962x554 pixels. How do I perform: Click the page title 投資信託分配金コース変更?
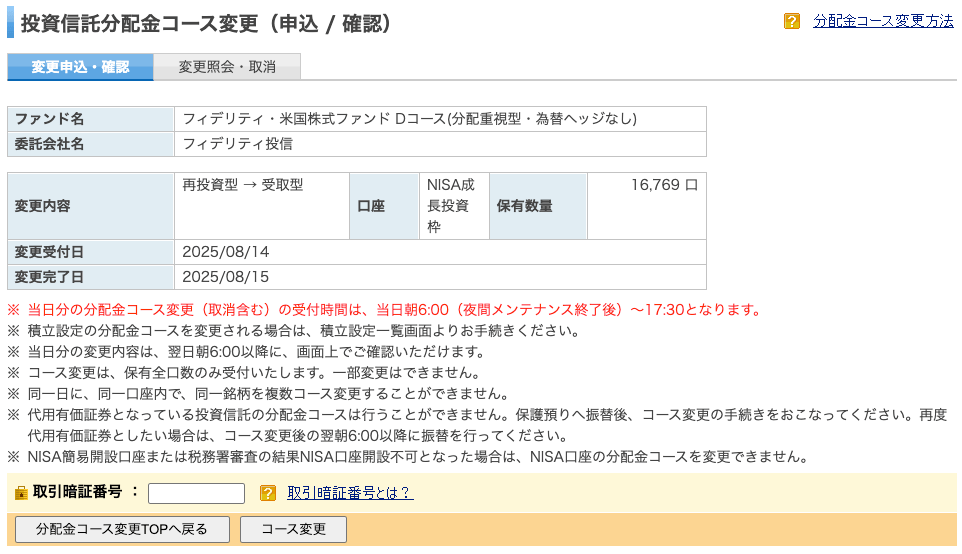click(206, 23)
